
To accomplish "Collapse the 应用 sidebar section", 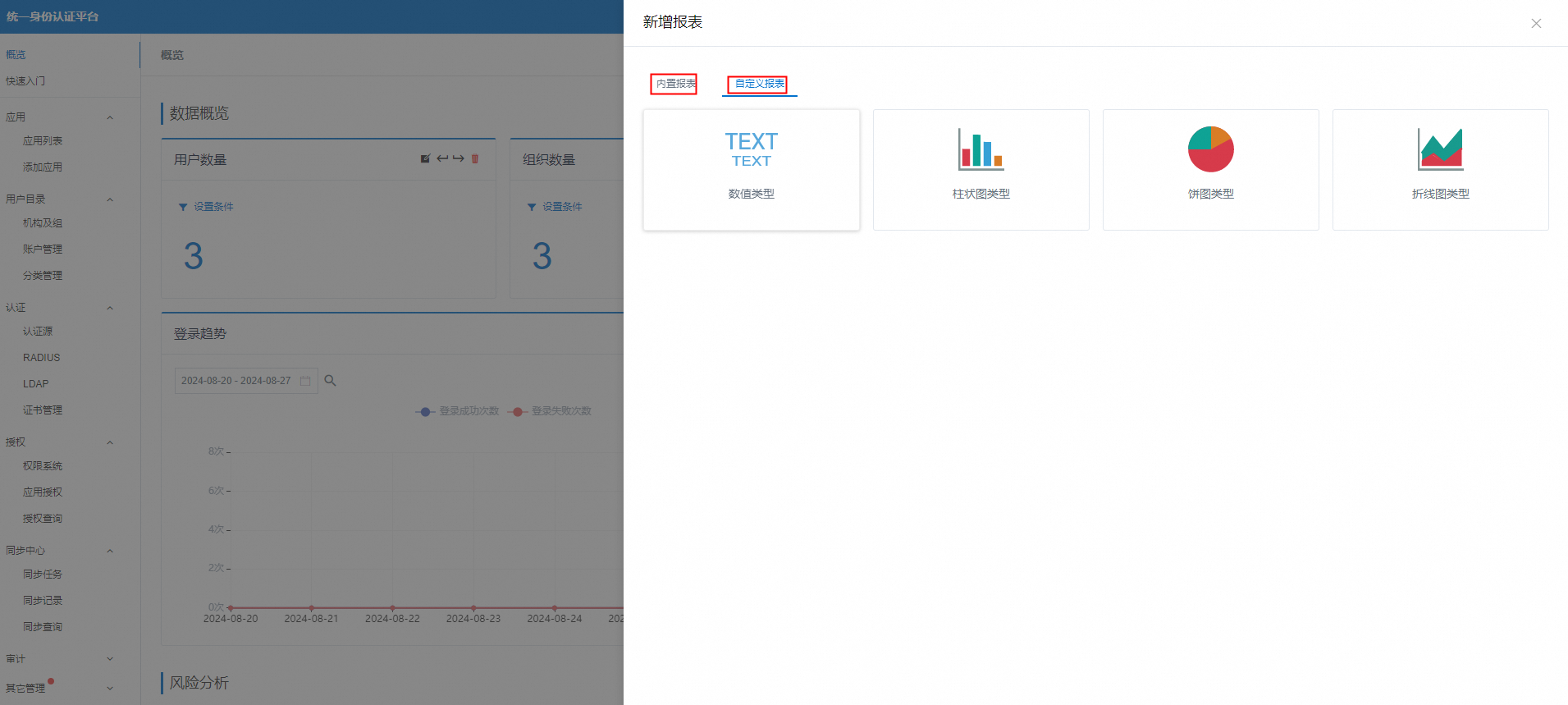I will [110, 117].
